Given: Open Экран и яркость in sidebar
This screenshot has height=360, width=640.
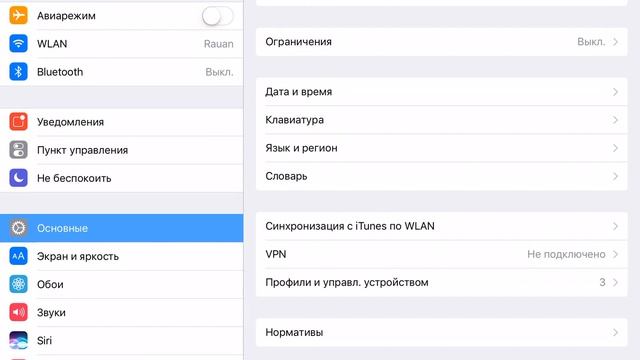Looking at the screenshot, I should tap(122, 256).
